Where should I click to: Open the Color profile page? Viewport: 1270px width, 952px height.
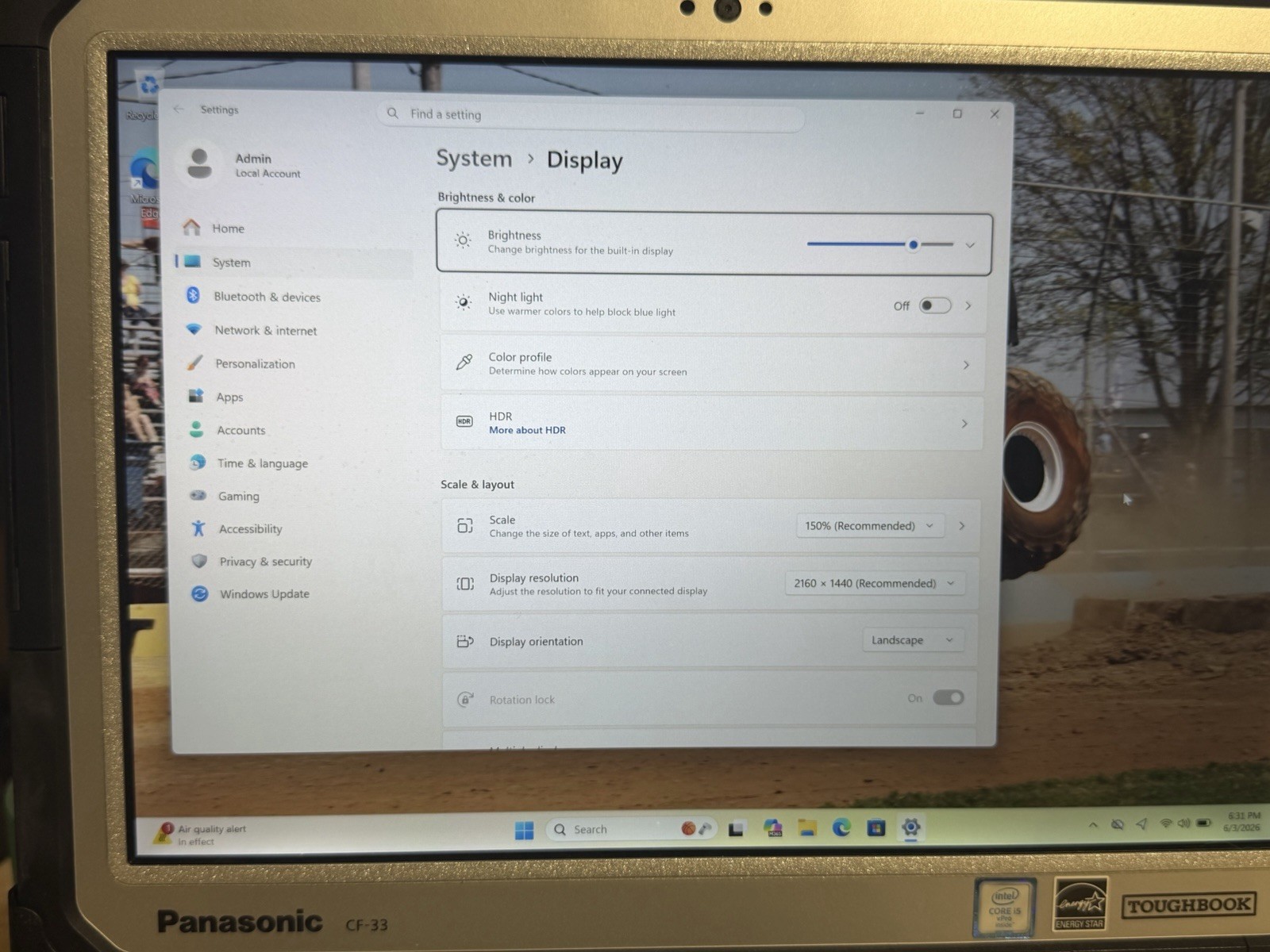pos(713,364)
